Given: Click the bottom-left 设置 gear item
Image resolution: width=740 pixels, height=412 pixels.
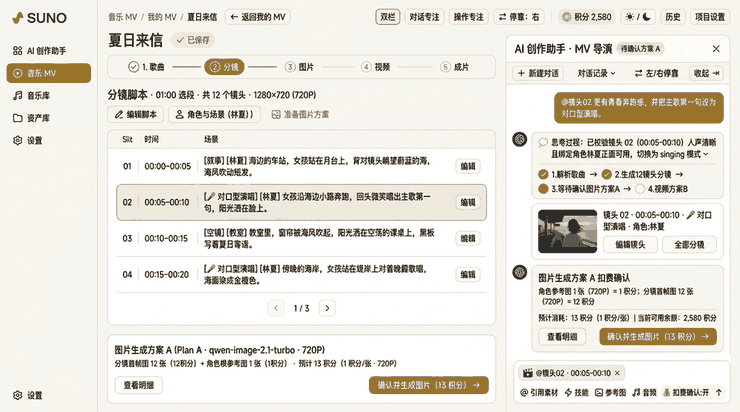Looking at the screenshot, I should coord(28,395).
